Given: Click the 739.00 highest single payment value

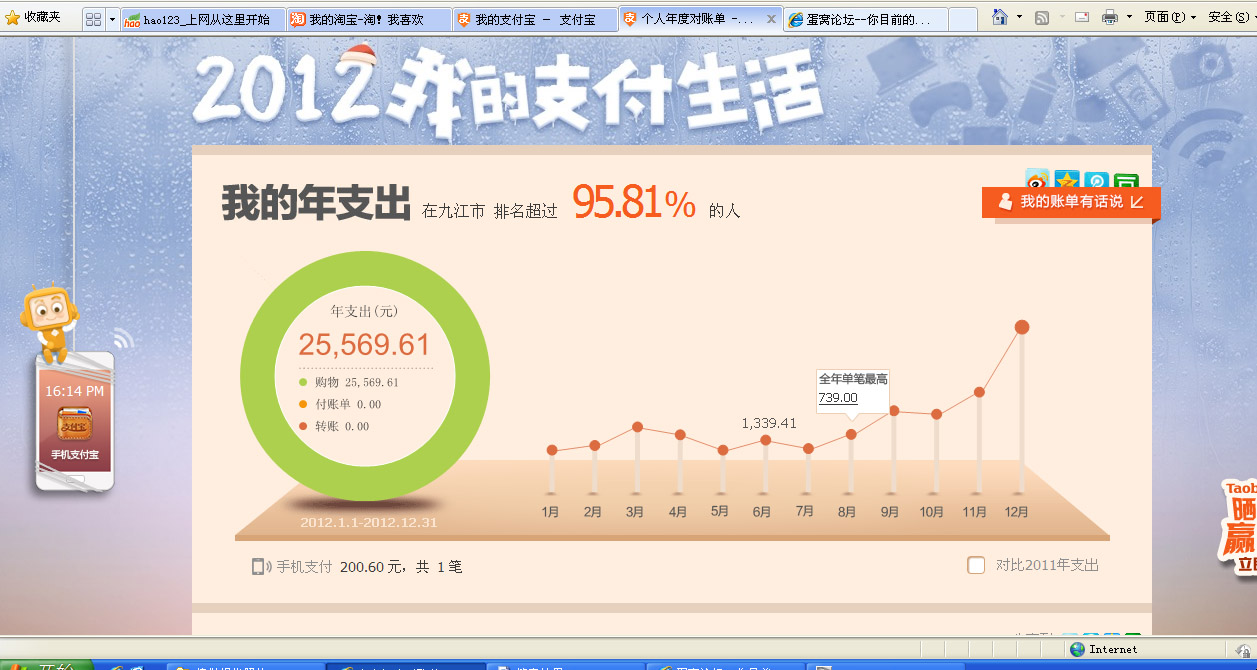Looking at the screenshot, I should 838,397.
